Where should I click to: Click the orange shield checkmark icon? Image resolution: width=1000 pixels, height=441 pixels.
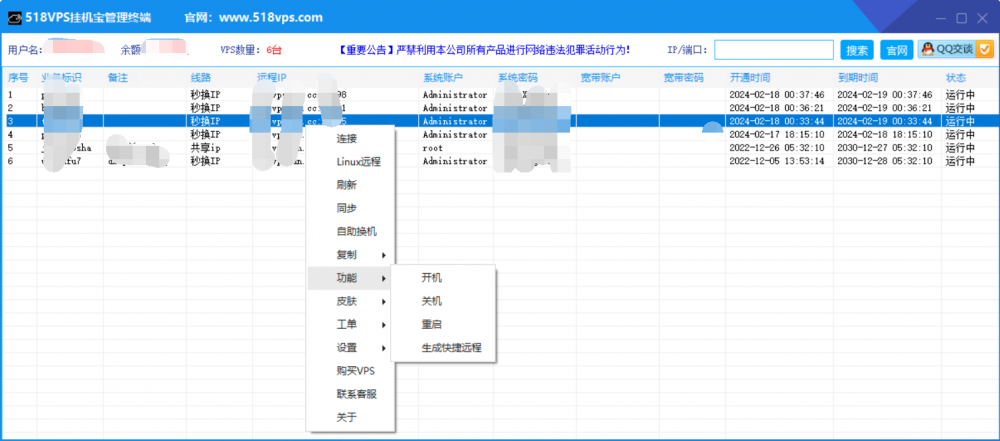pyautogui.click(x=985, y=49)
